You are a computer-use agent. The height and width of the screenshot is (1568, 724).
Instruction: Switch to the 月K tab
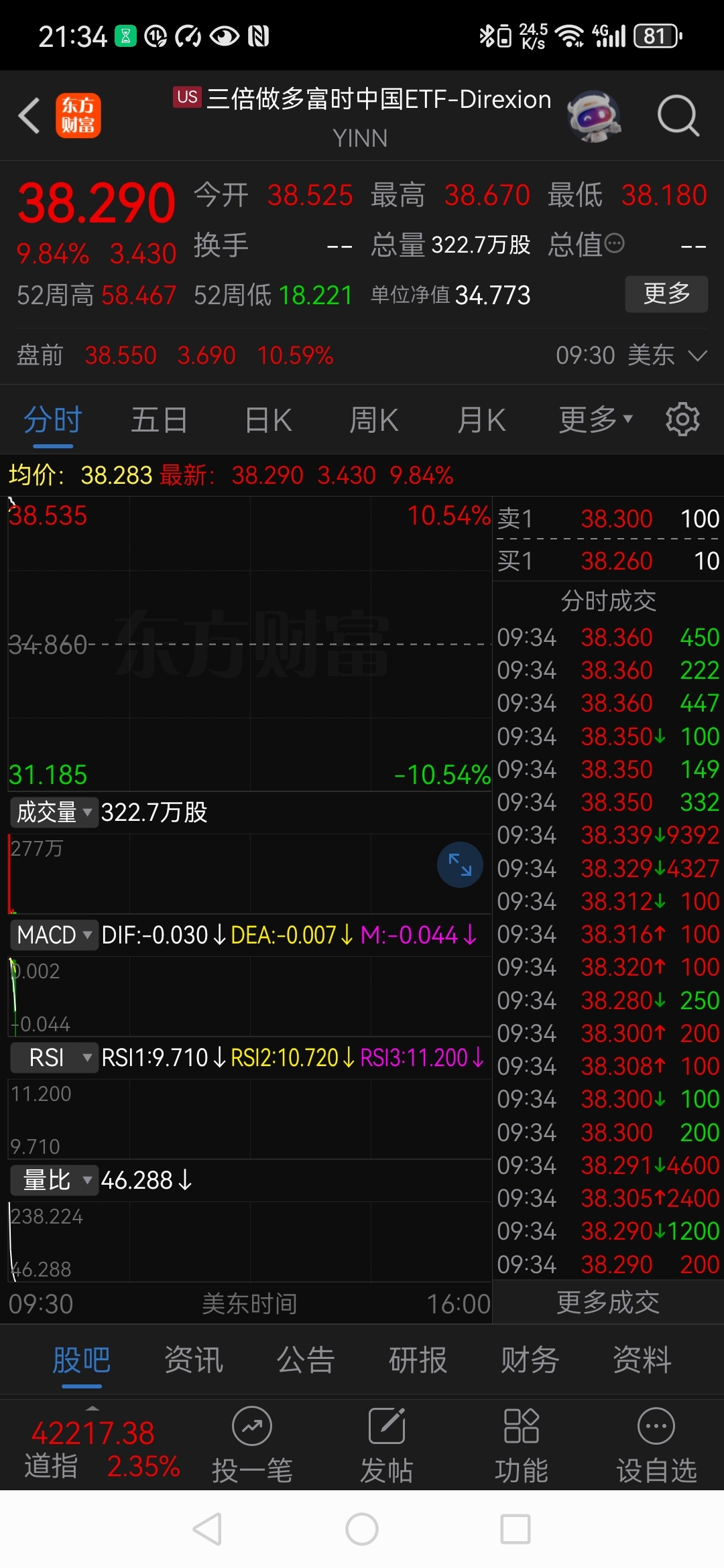(x=481, y=420)
